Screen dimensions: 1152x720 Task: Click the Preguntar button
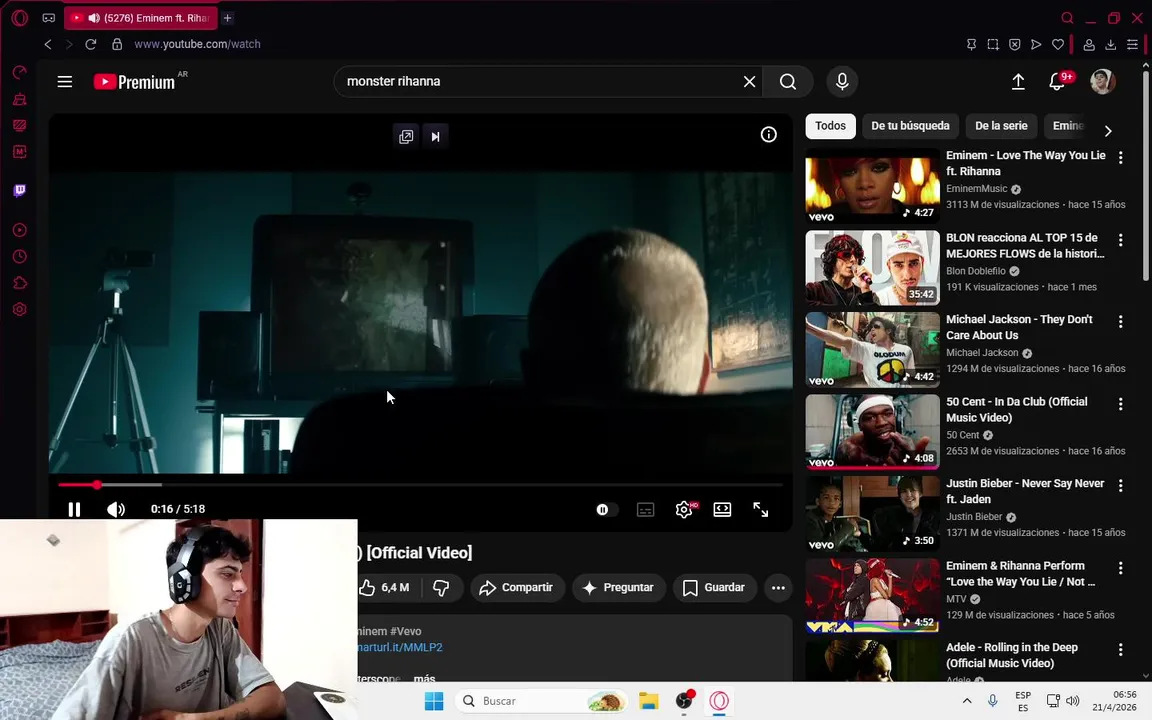[x=618, y=588]
